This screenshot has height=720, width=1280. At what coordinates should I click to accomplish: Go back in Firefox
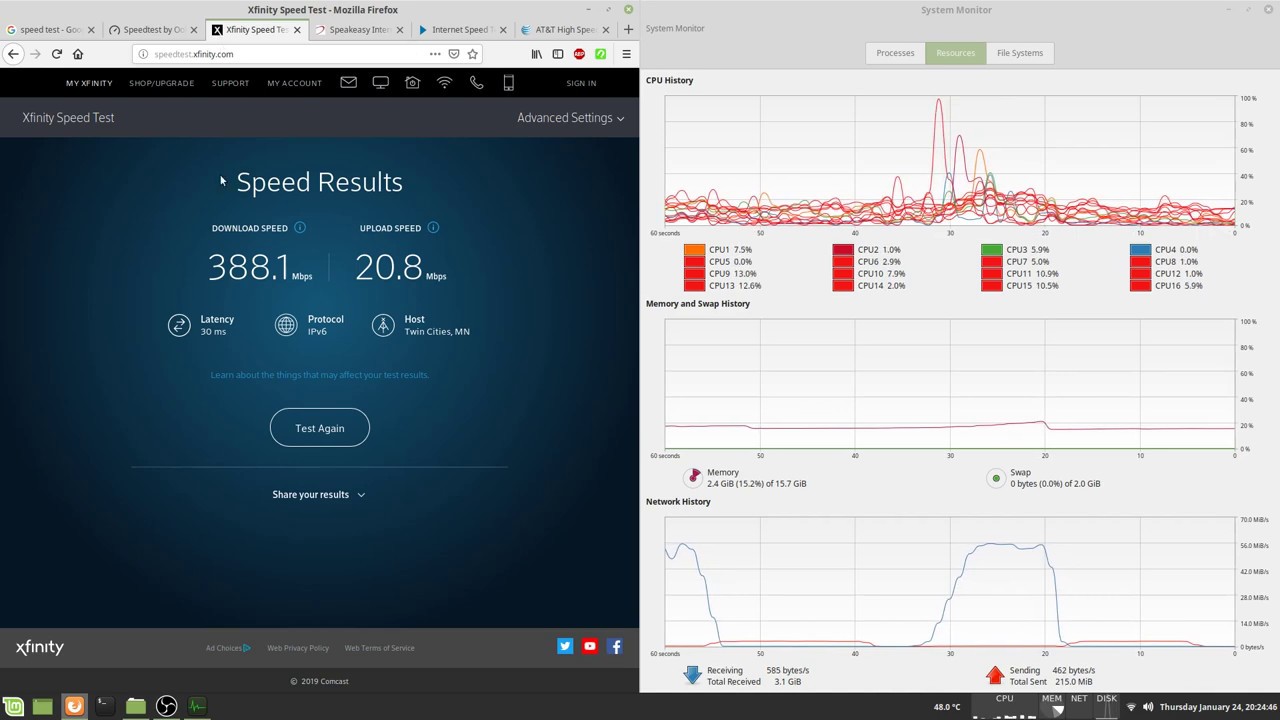point(13,54)
